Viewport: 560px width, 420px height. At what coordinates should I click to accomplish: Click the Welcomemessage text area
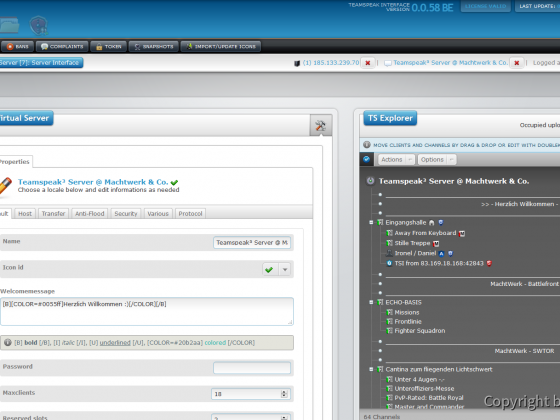(147, 311)
